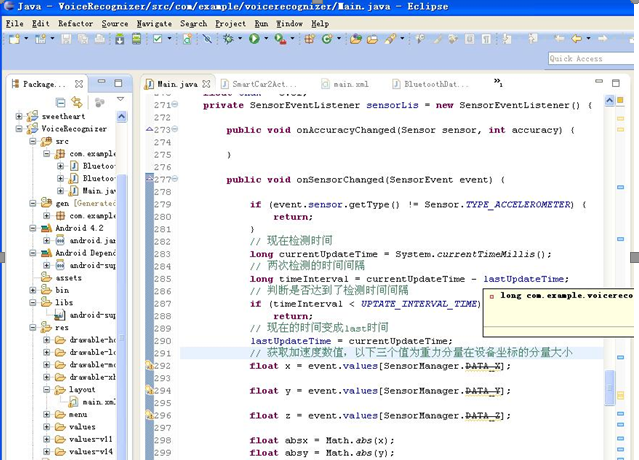Switch to BluetoothDat... editor tab
The image size is (639, 460).
tap(431, 84)
